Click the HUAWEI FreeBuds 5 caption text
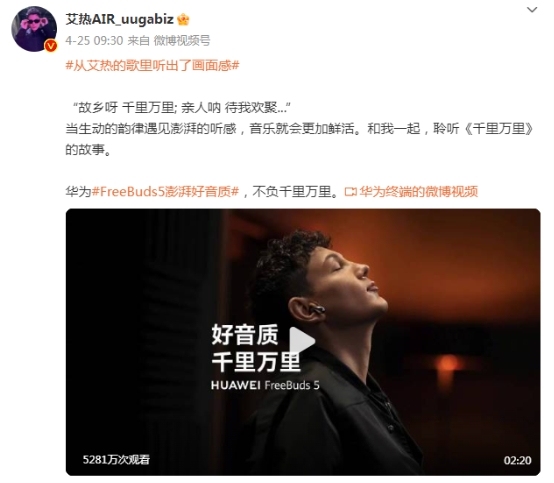The width and height of the screenshot is (554, 483). pos(265,385)
